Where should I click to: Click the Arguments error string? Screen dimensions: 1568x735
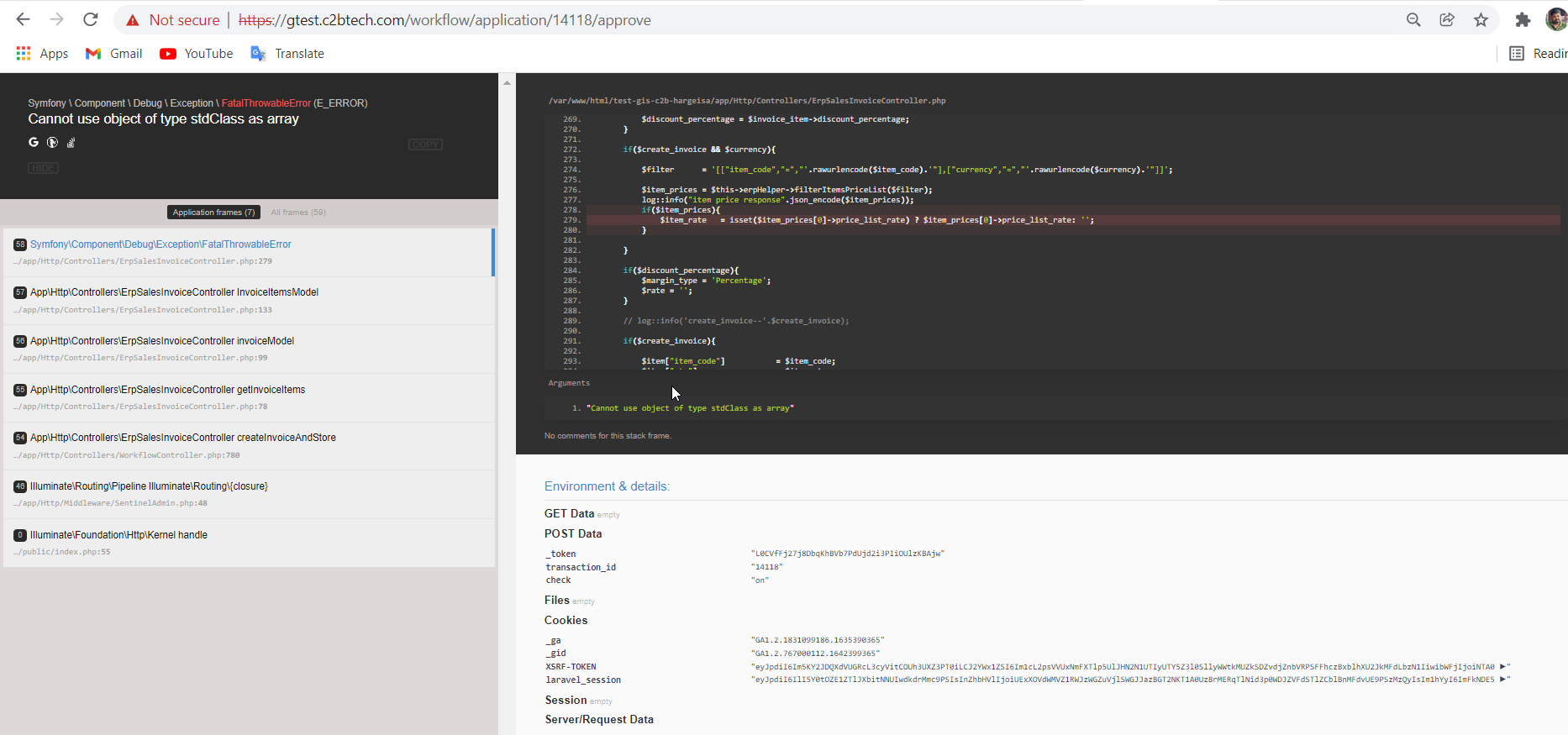(x=690, y=408)
